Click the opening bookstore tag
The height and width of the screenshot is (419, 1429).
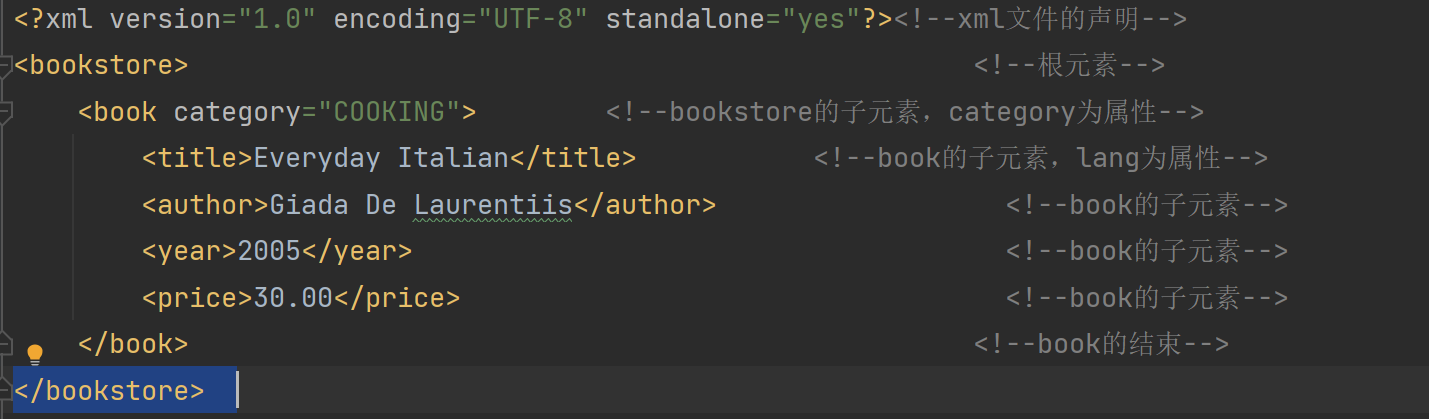101,66
